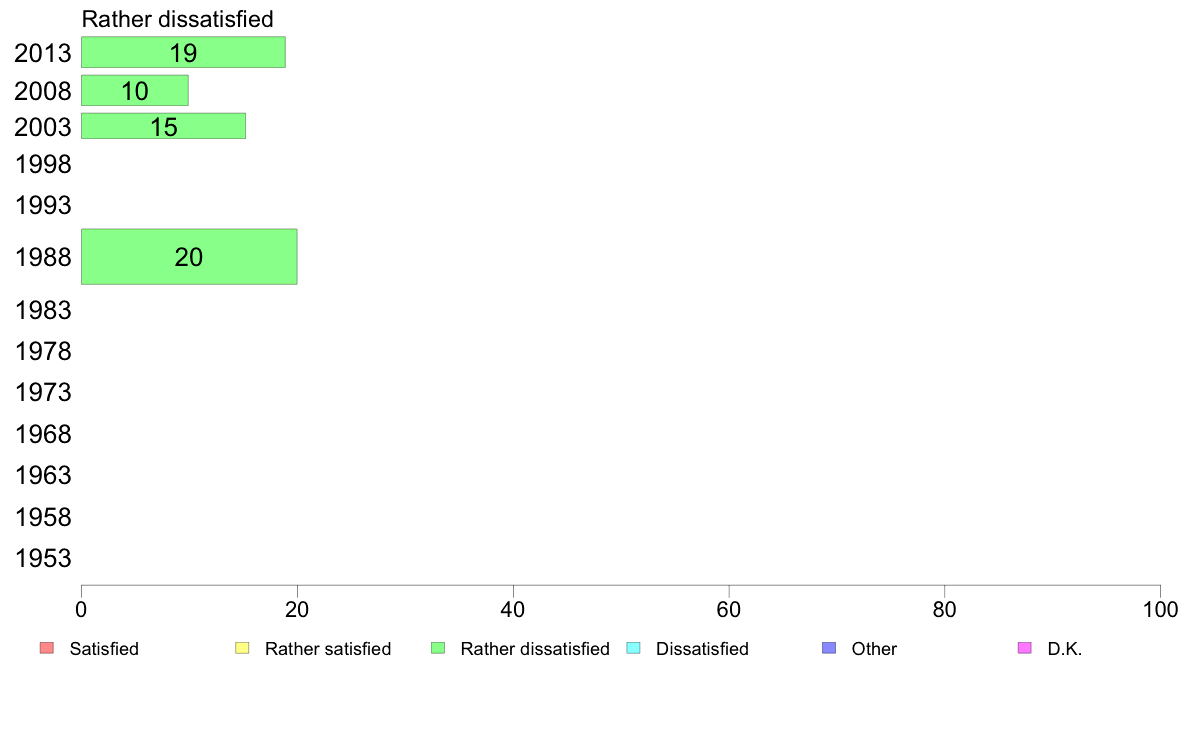
Task: Click the yellow Rather satisfied legend swatch
Action: (x=242, y=648)
